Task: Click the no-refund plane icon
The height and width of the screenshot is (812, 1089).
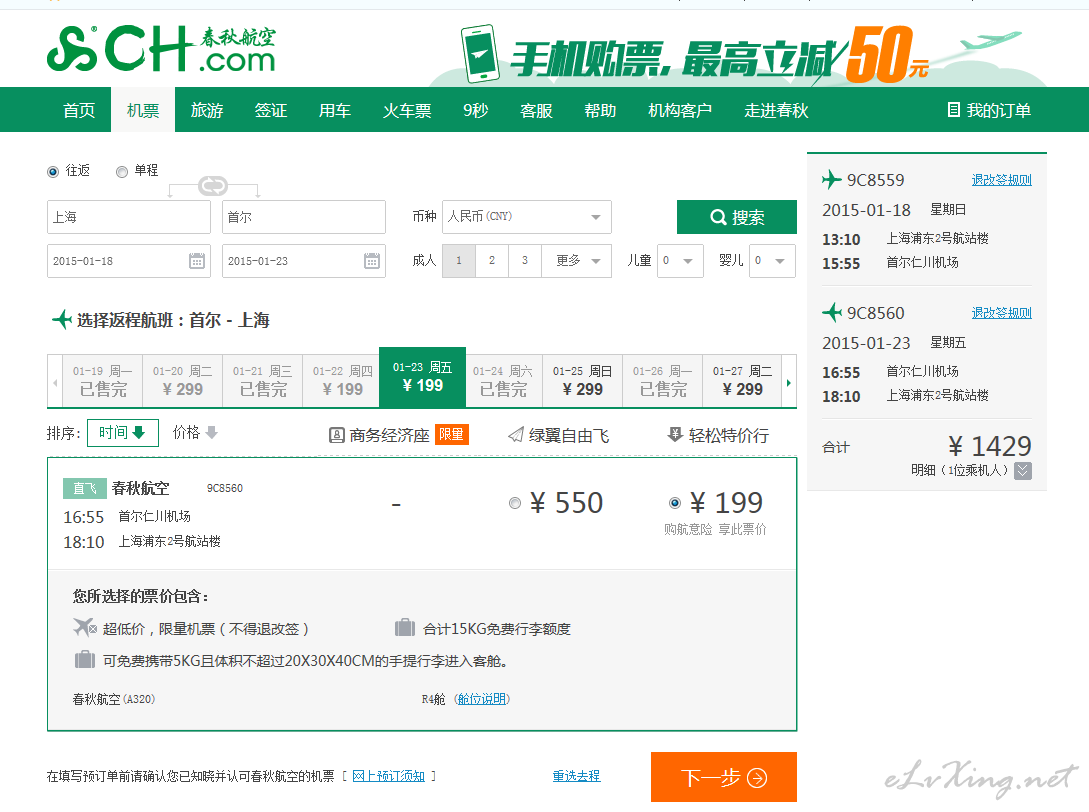Action: (x=85, y=627)
